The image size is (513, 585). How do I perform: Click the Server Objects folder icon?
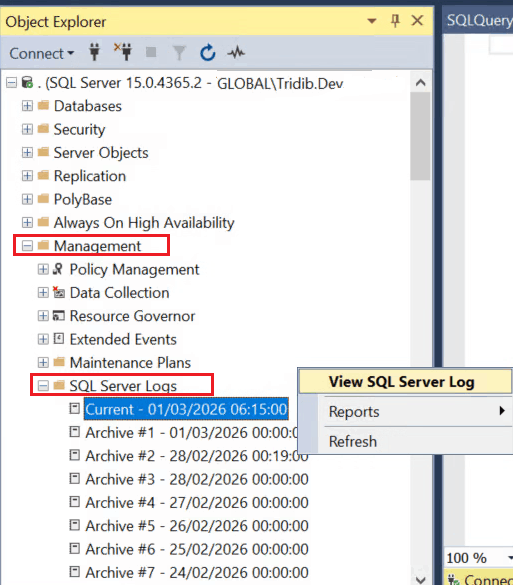[43, 152]
